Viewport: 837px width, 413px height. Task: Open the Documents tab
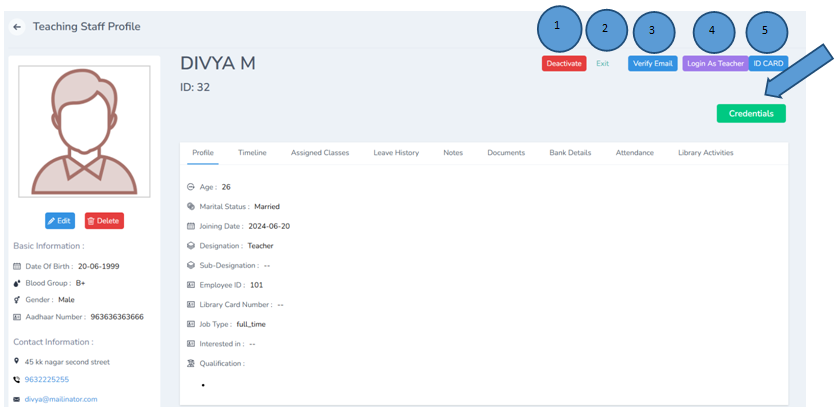[x=506, y=153]
